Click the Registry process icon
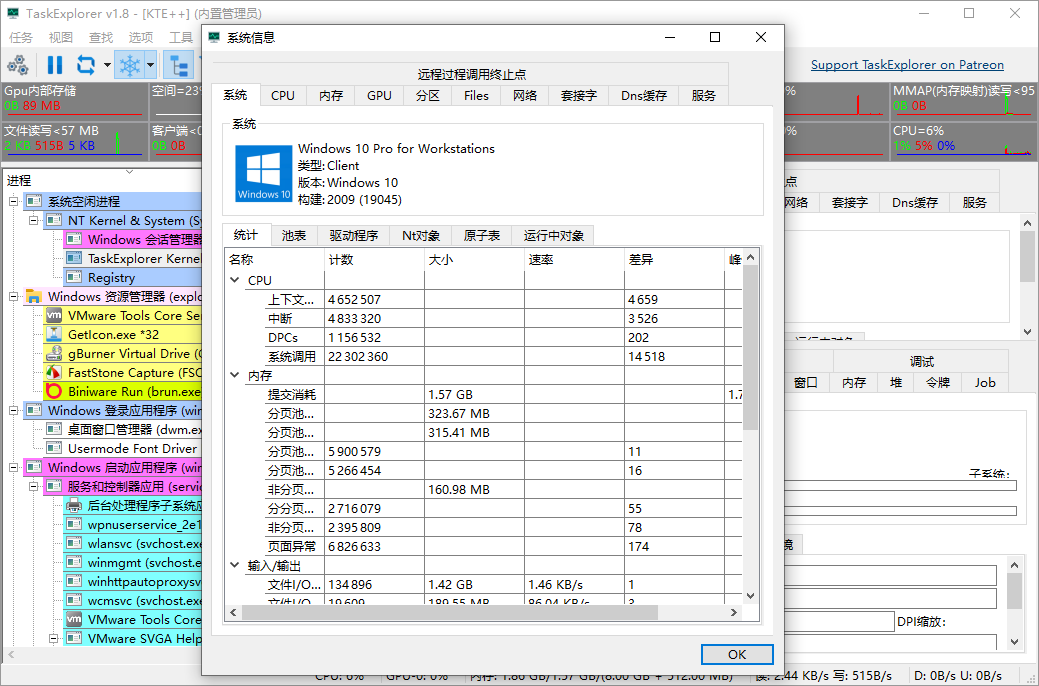Image resolution: width=1039 pixels, height=686 pixels. 74,278
